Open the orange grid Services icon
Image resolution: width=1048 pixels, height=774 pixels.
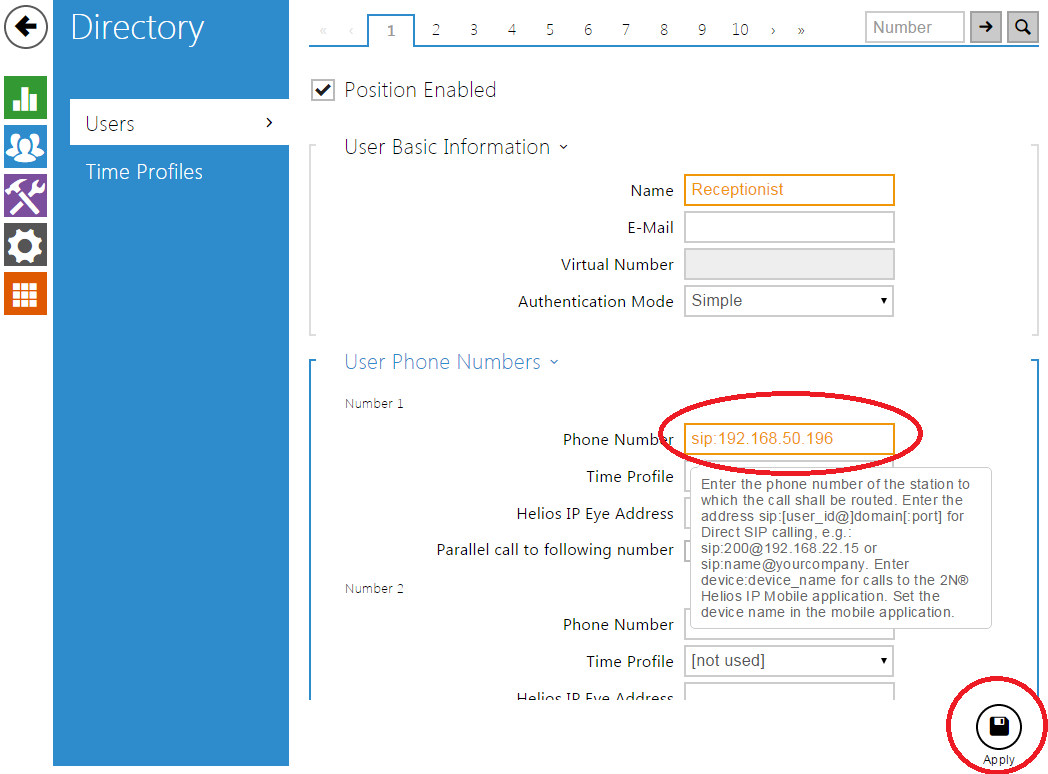[x=25, y=293]
